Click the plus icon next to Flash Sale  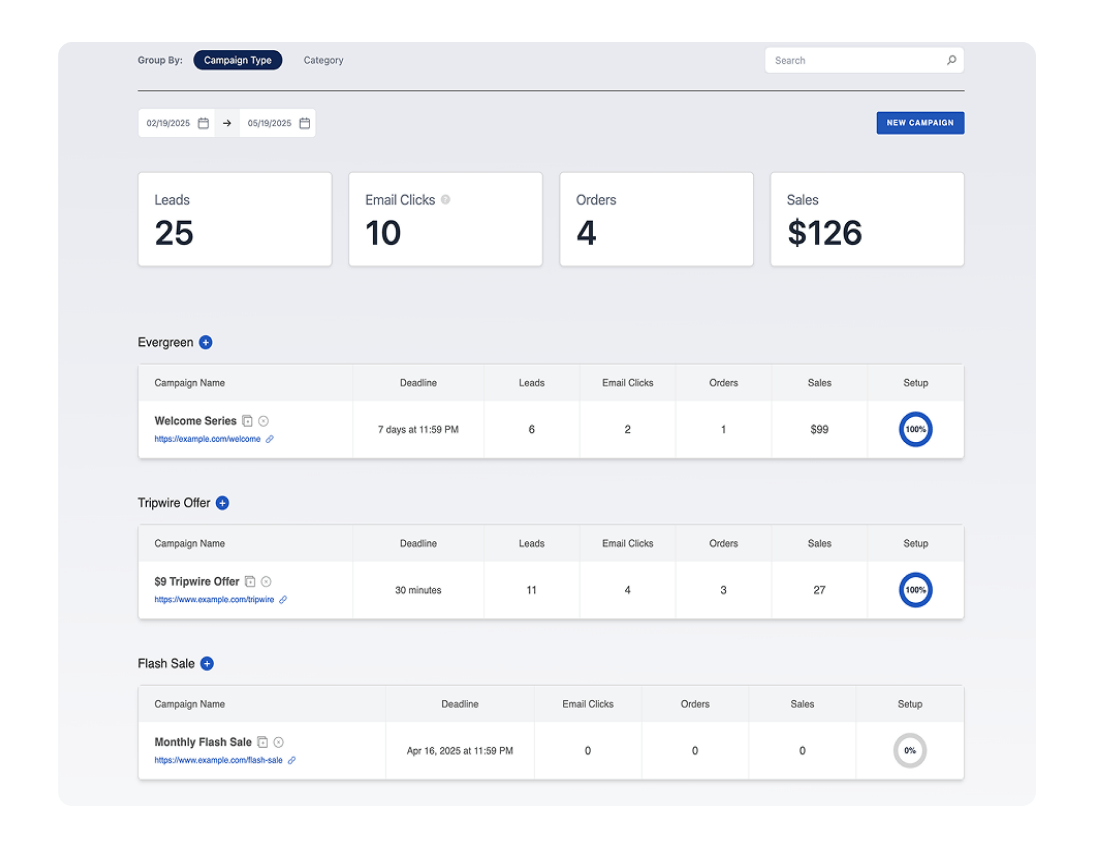[207, 664]
